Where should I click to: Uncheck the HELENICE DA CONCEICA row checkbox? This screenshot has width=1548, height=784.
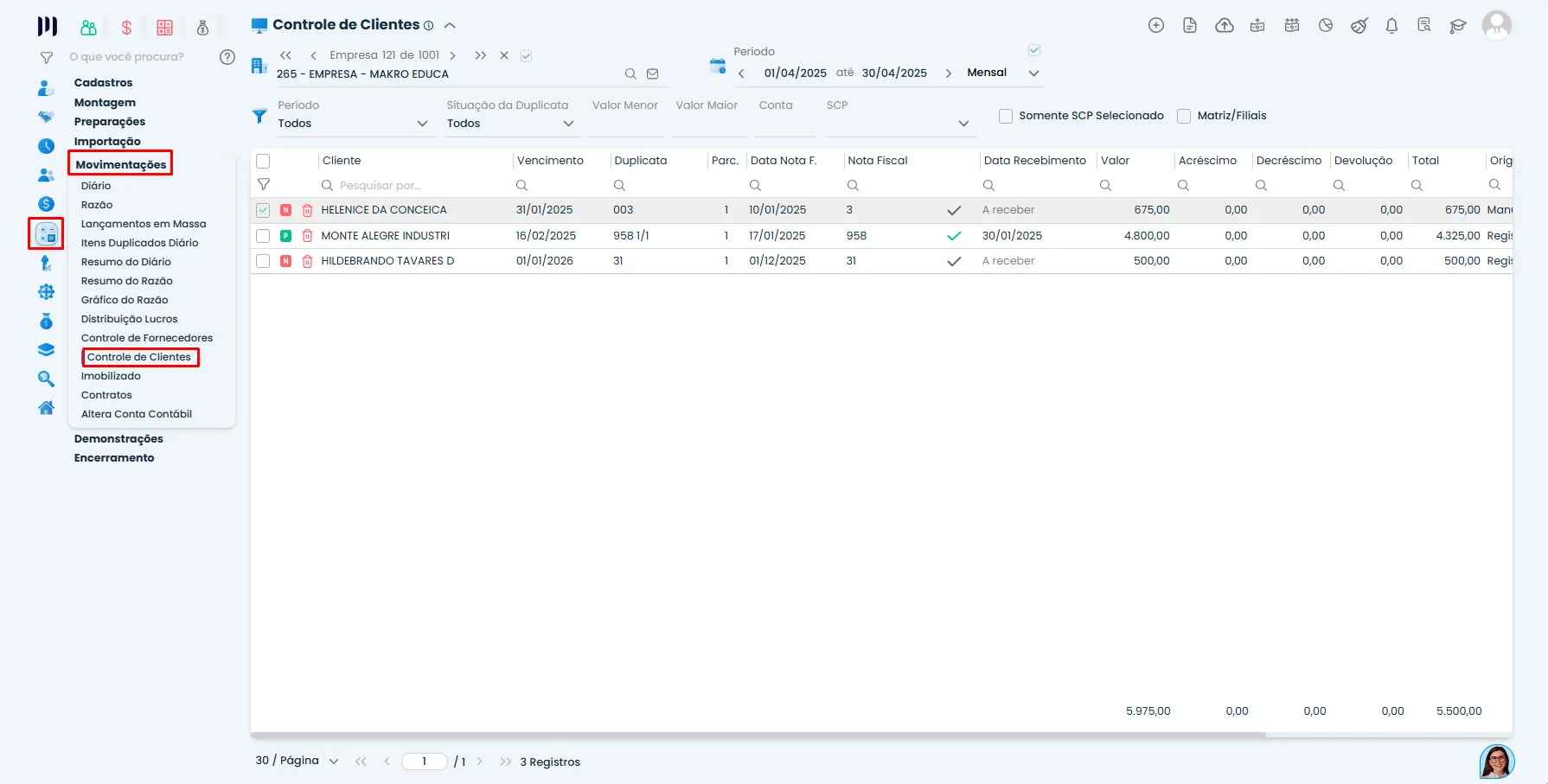point(263,210)
